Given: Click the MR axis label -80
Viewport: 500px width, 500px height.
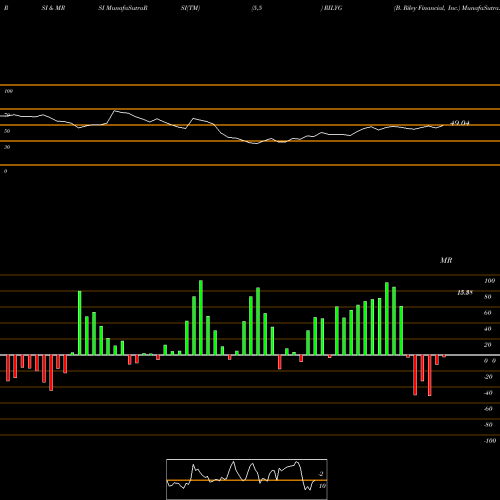Looking at the screenshot, I should (488, 425).
